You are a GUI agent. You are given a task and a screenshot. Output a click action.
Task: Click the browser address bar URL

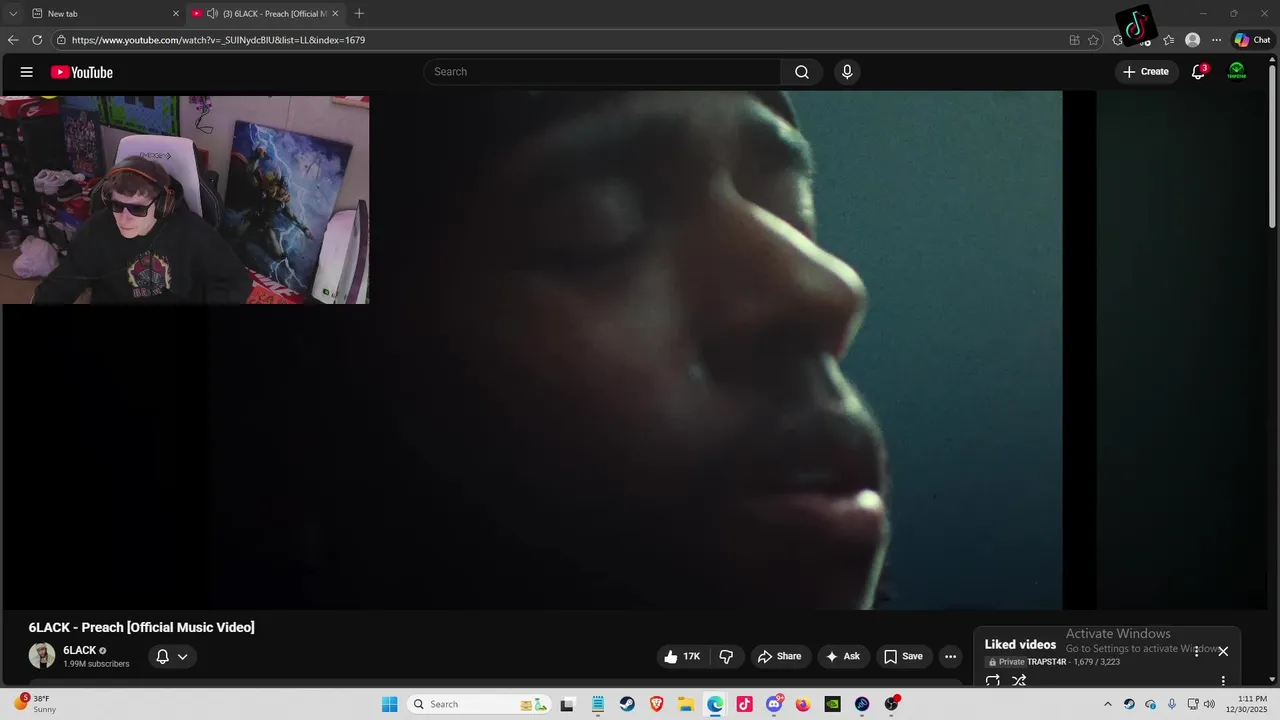coord(218,40)
